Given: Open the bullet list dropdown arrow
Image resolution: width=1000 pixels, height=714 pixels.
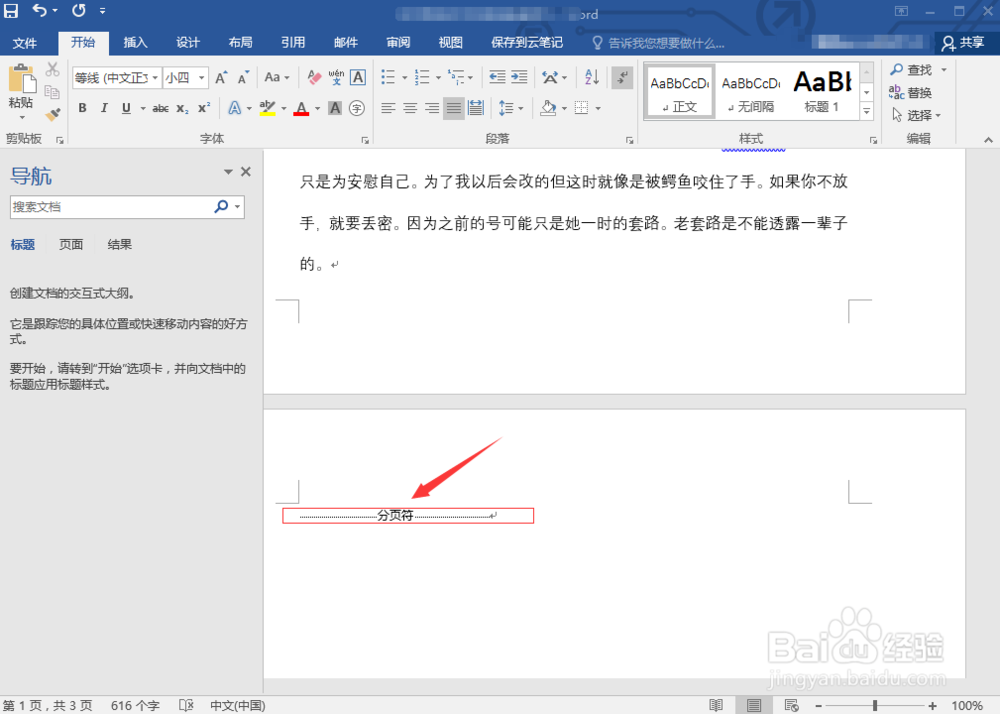Looking at the screenshot, I should [x=402, y=76].
